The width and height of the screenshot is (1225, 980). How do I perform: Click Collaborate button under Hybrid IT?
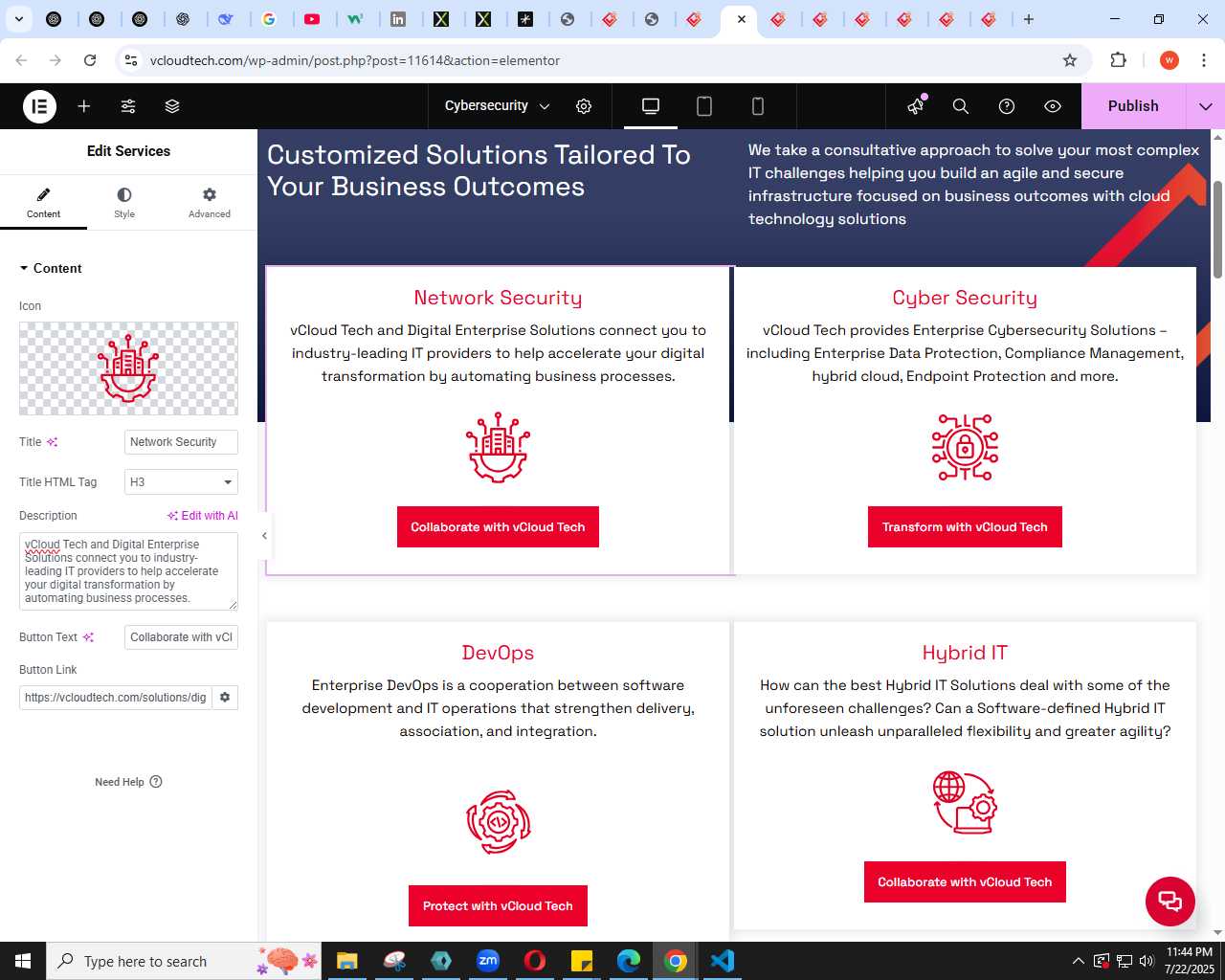[965, 882]
